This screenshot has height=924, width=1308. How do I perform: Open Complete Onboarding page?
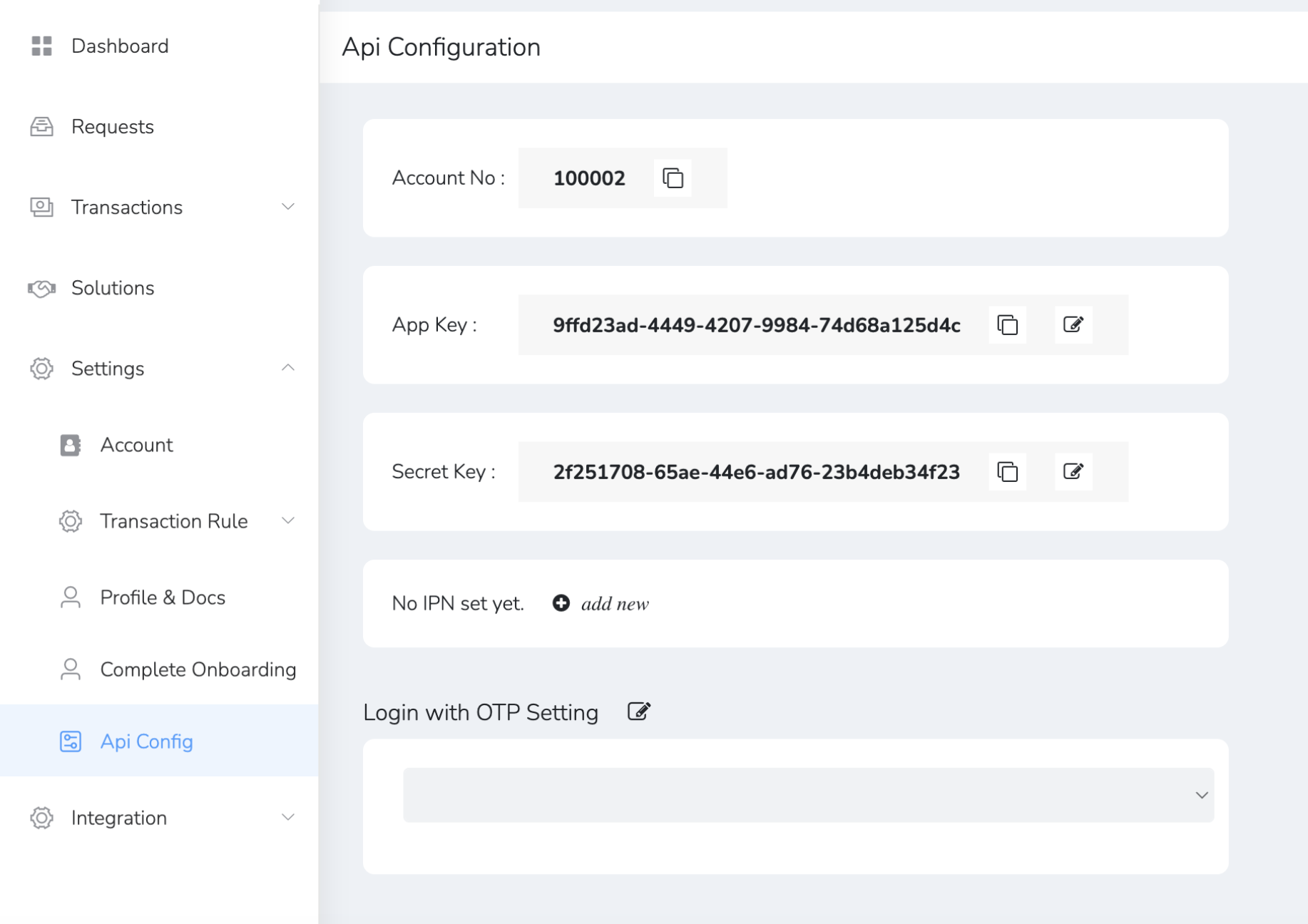click(198, 669)
